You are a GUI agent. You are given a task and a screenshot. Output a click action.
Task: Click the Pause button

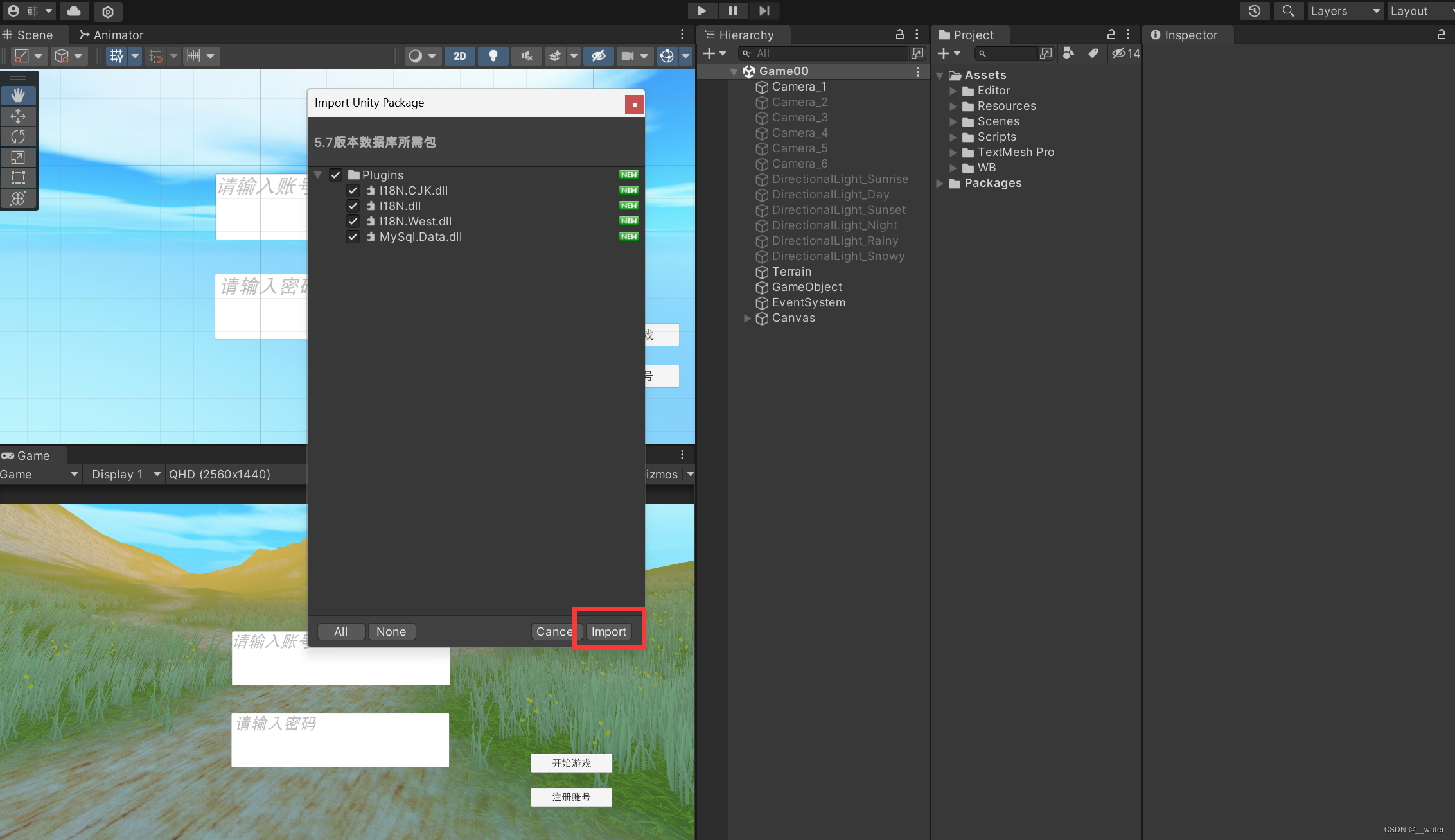(x=732, y=11)
